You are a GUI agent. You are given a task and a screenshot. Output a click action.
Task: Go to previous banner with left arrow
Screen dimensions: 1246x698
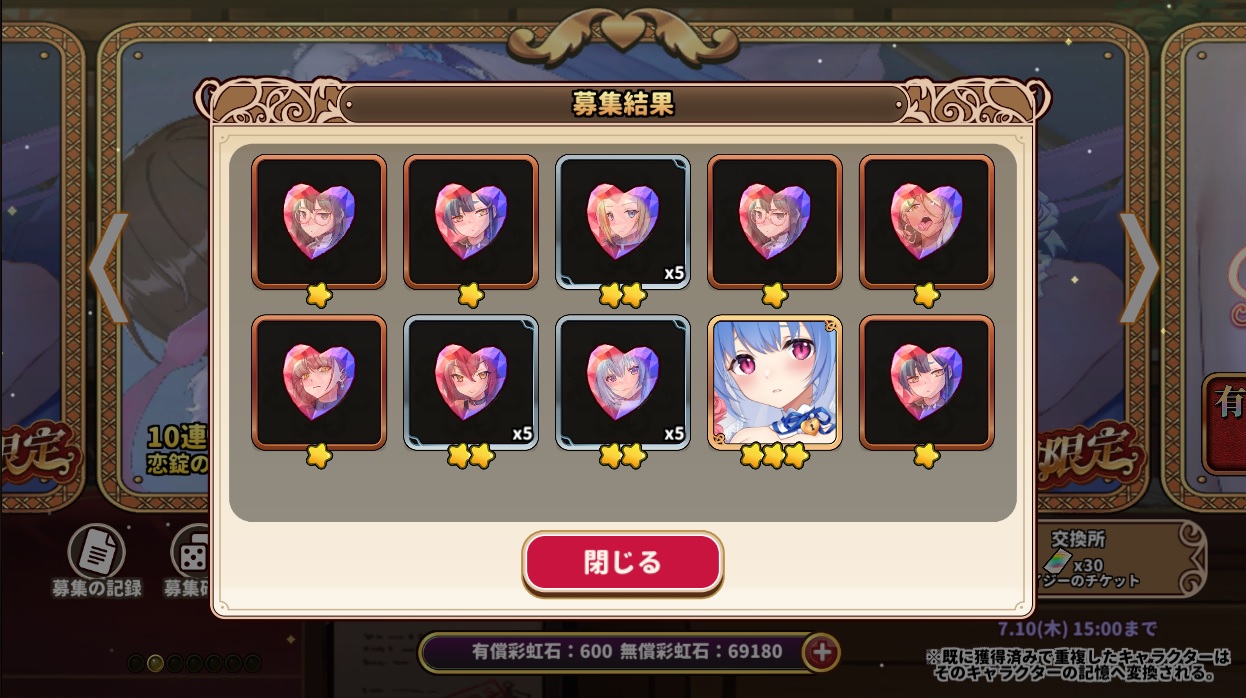click(x=109, y=268)
